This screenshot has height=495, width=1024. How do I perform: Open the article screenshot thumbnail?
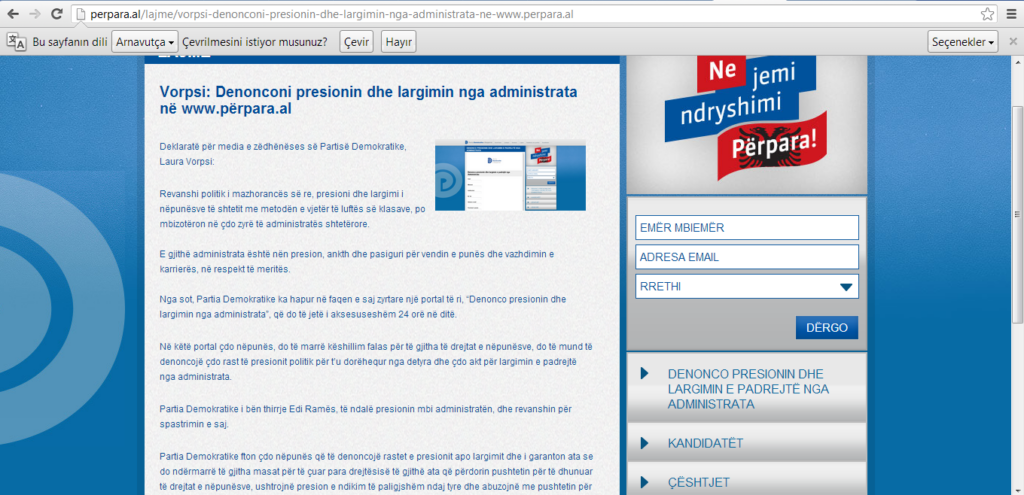coord(510,175)
